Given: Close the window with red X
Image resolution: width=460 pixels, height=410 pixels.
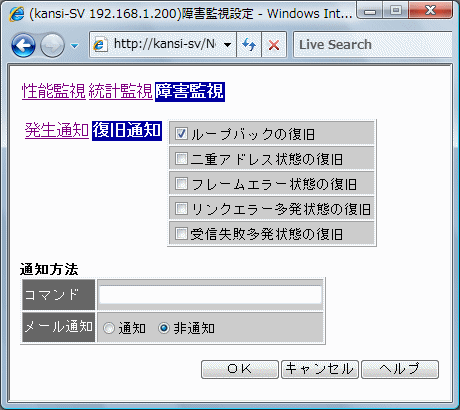Looking at the screenshot, I should [430, 10].
